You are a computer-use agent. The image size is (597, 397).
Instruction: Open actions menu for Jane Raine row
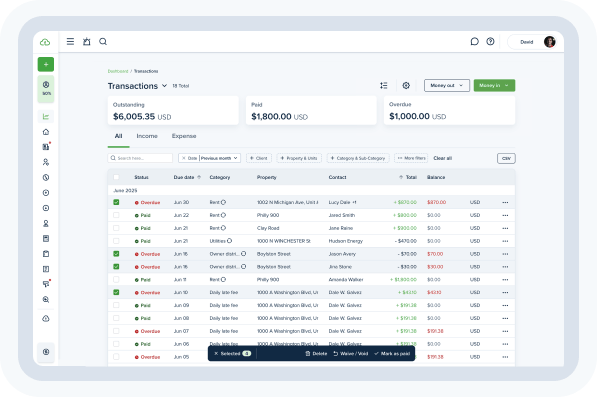tap(505, 228)
